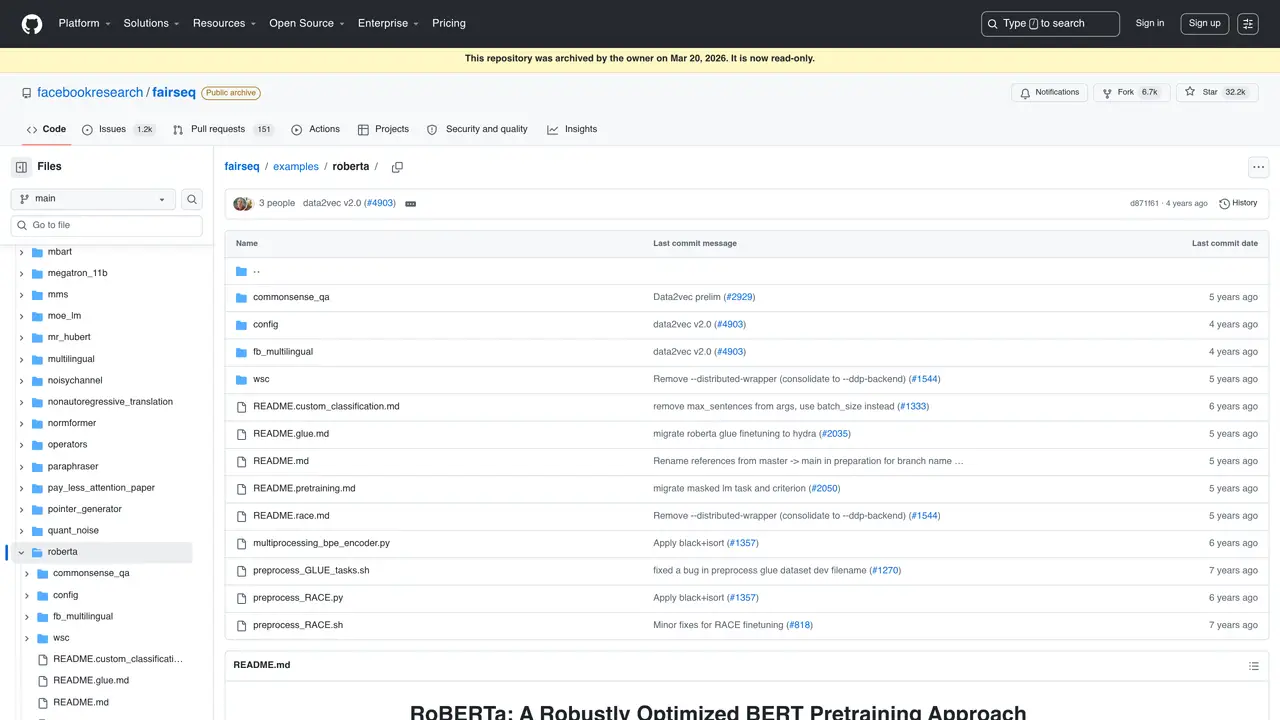Copy the roberta path icon
1280x720 pixels.
click(397, 167)
